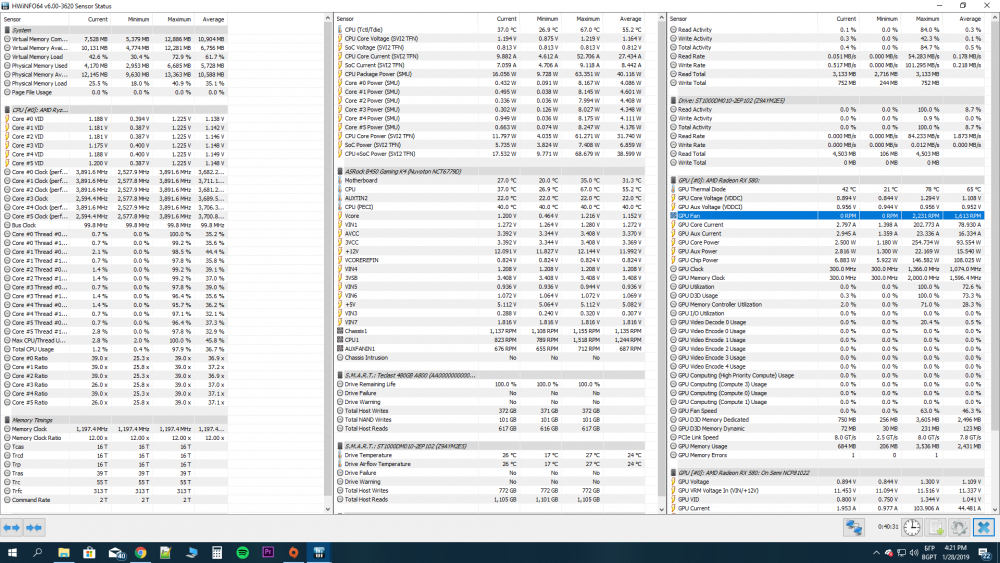Select the CPU Package Power (SMU) row
This screenshot has height=563, width=1000.
pos(490,74)
